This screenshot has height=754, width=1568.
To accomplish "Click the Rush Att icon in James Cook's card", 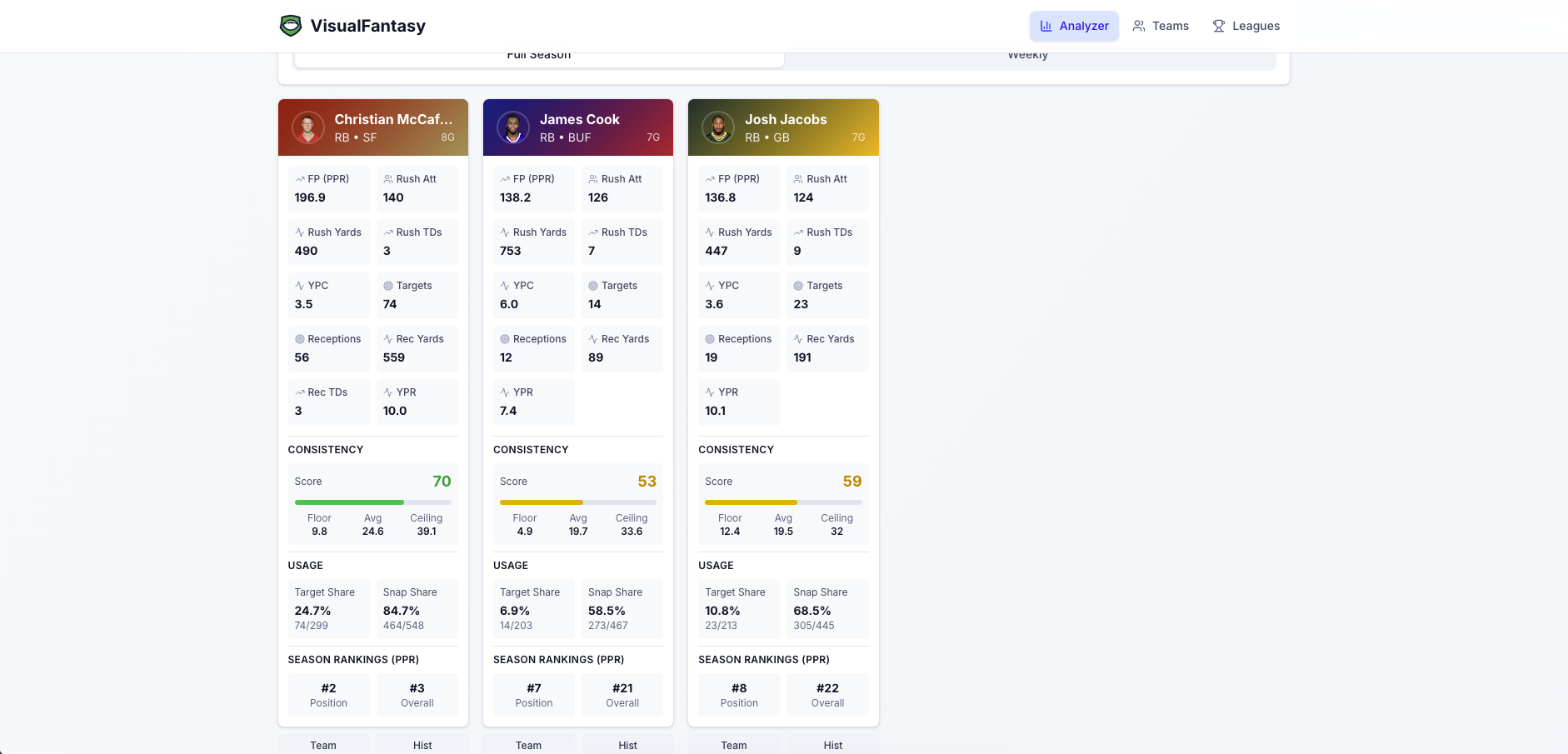I will [x=593, y=179].
